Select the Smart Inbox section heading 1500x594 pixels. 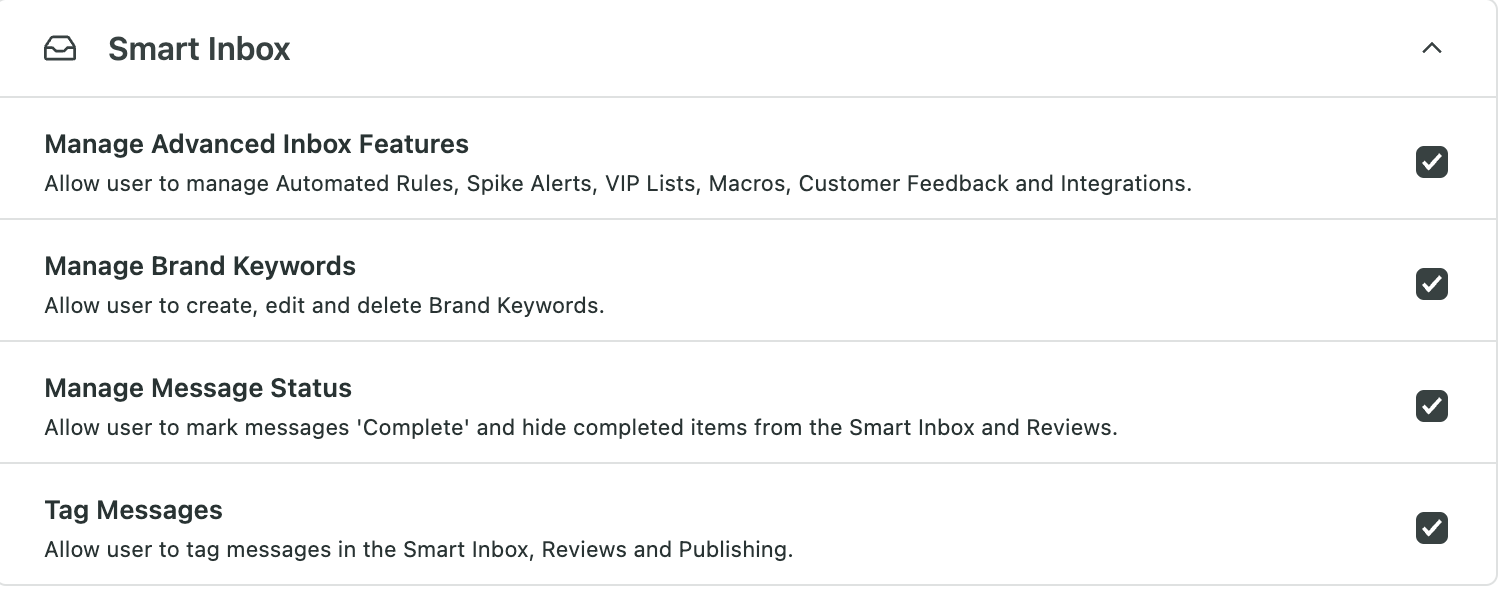(199, 49)
